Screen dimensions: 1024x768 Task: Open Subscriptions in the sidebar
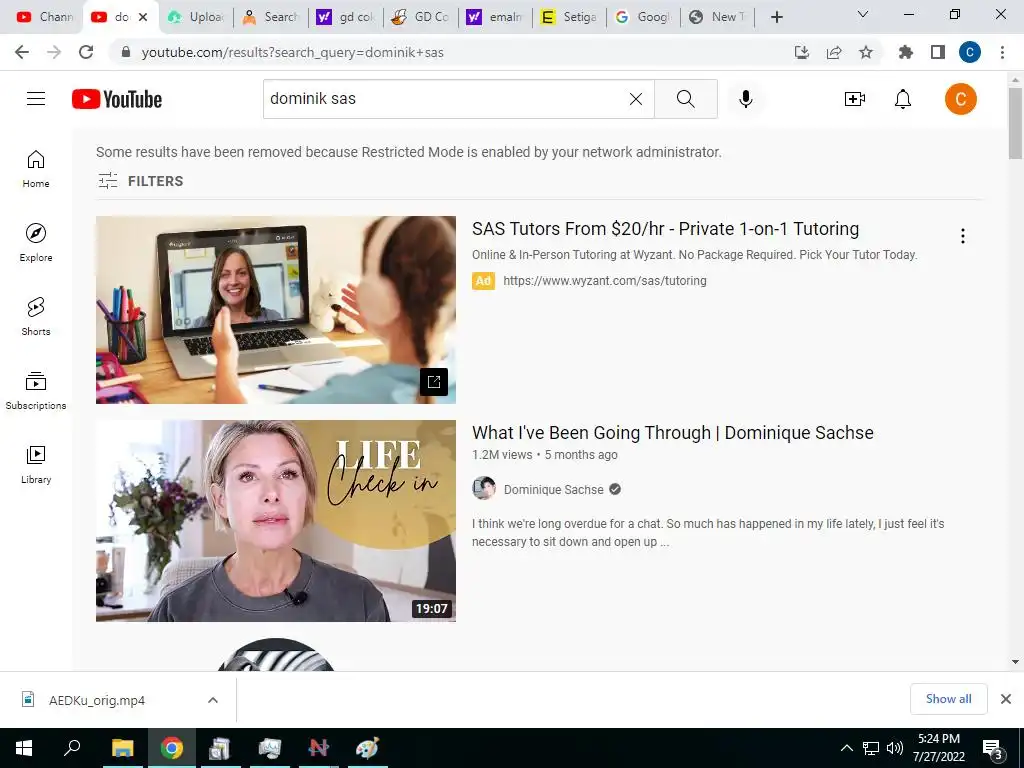click(36, 390)
